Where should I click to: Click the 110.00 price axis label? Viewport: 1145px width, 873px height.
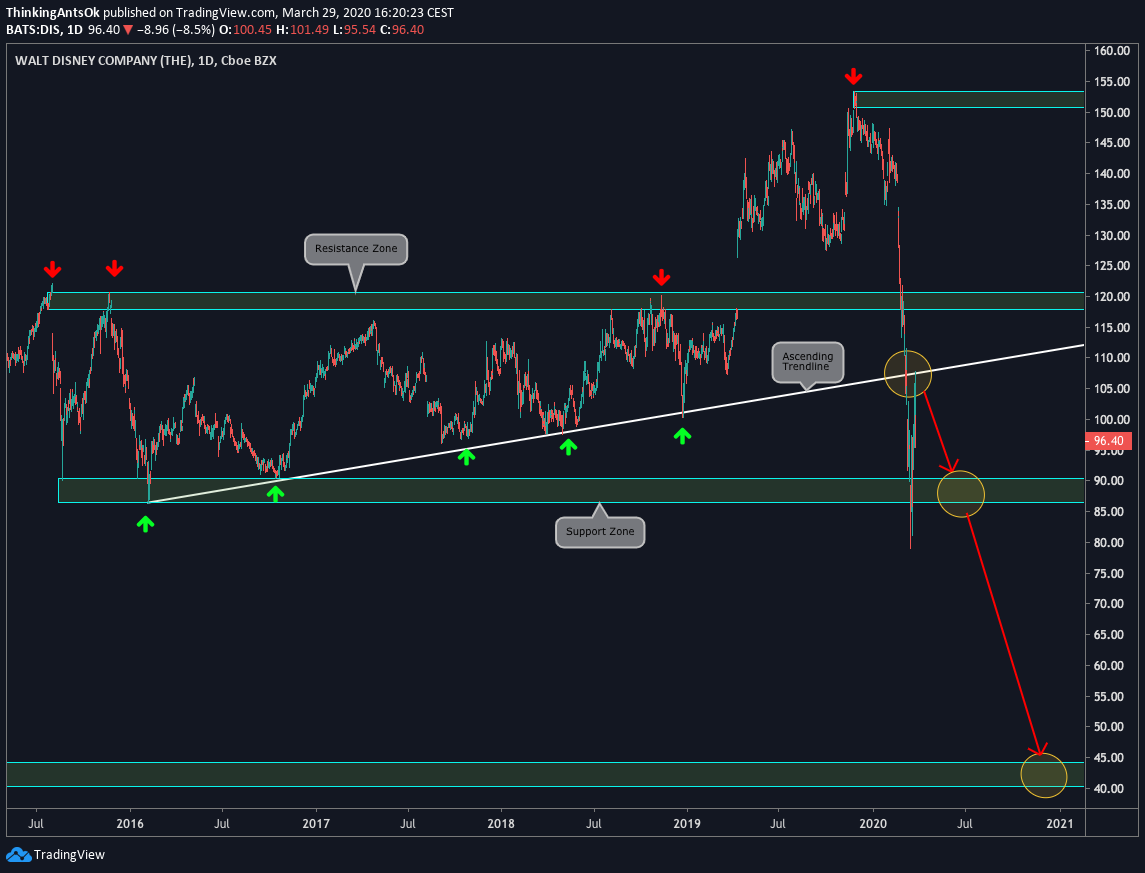[x=1112, y=358]
